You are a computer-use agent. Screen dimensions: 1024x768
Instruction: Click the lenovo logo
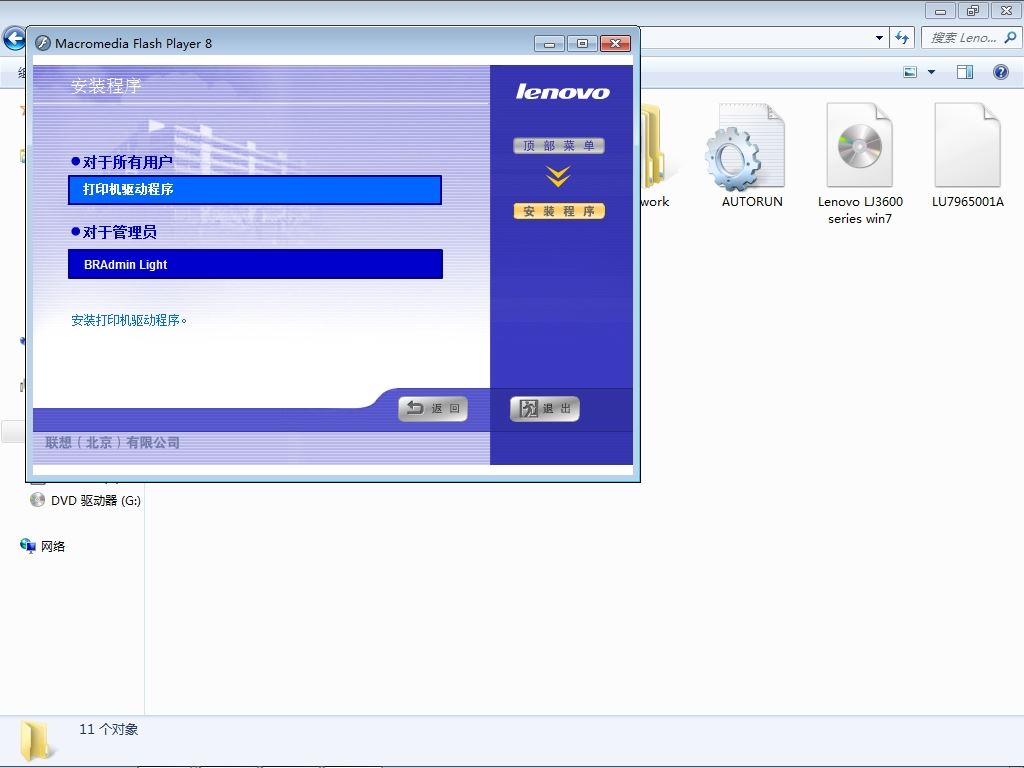click(x=562, y=91)
